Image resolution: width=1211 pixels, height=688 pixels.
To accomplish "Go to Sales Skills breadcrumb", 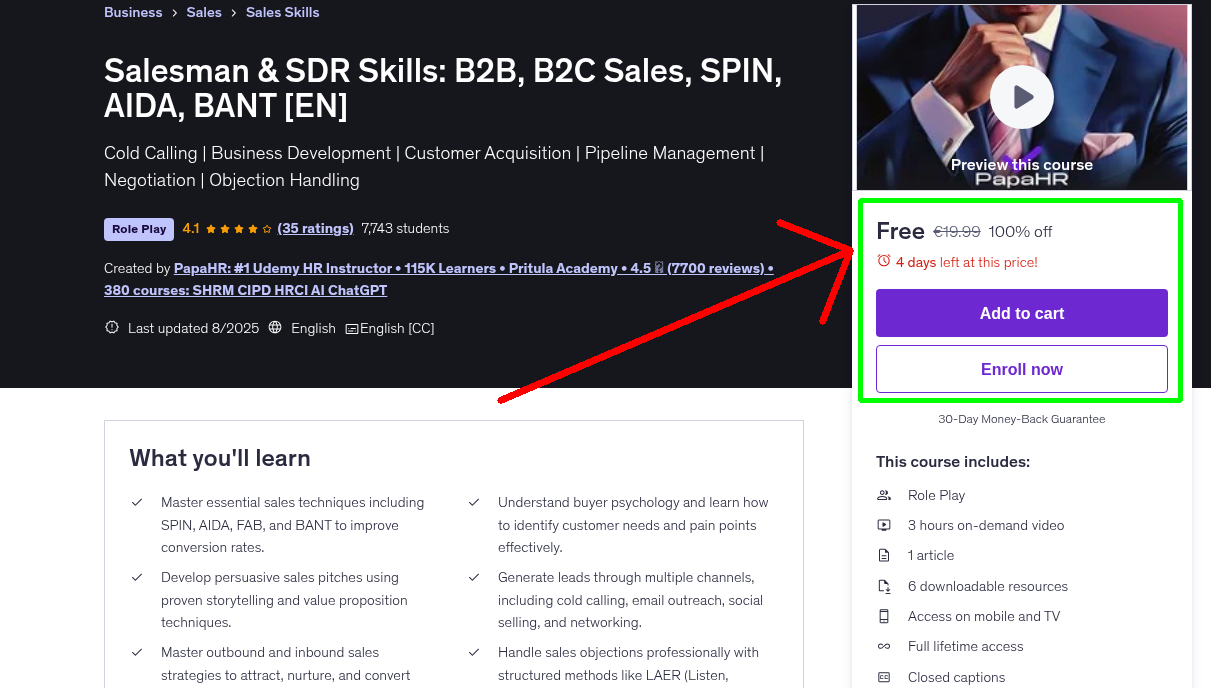I will (x=282, y=12).
